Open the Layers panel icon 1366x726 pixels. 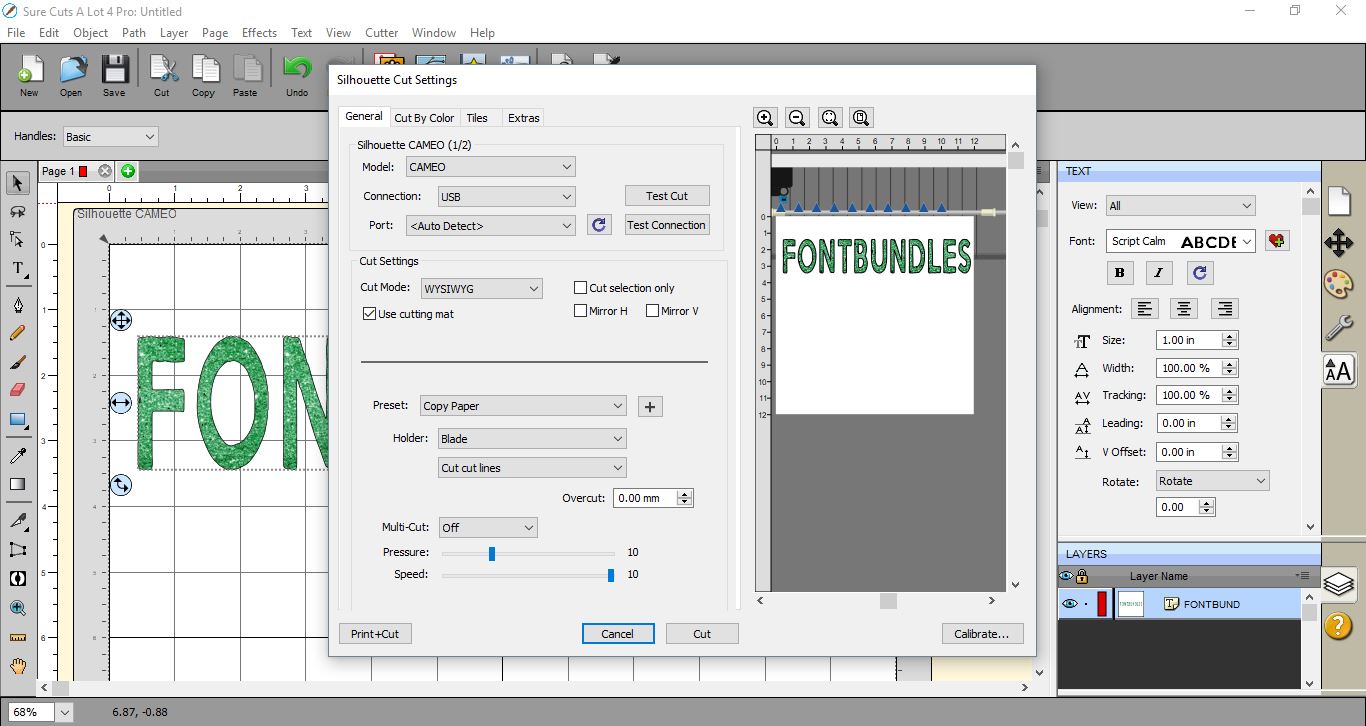coord(1338,582)
